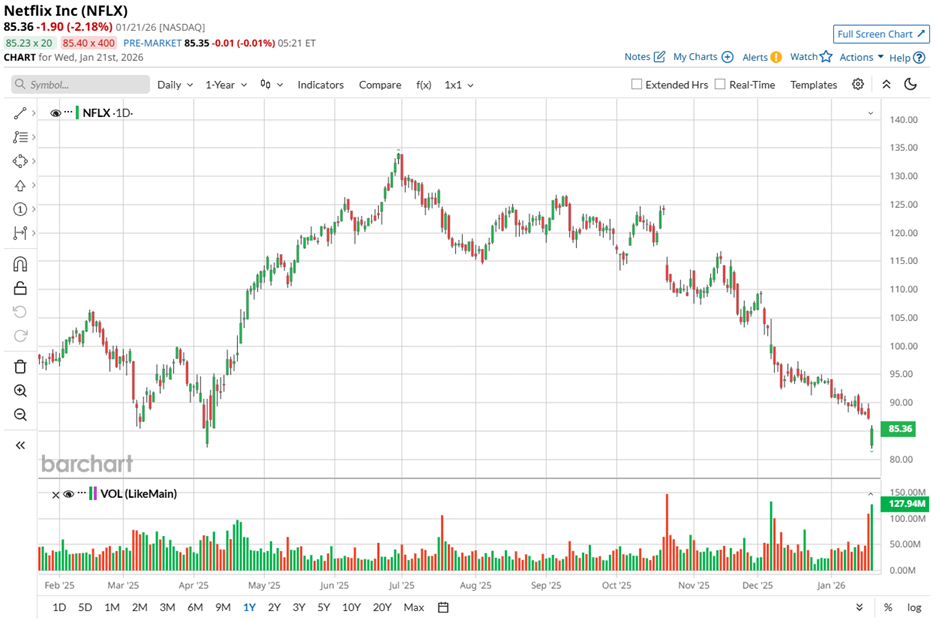
Task: Delete drawings with the trash icon
Action: 20,366
